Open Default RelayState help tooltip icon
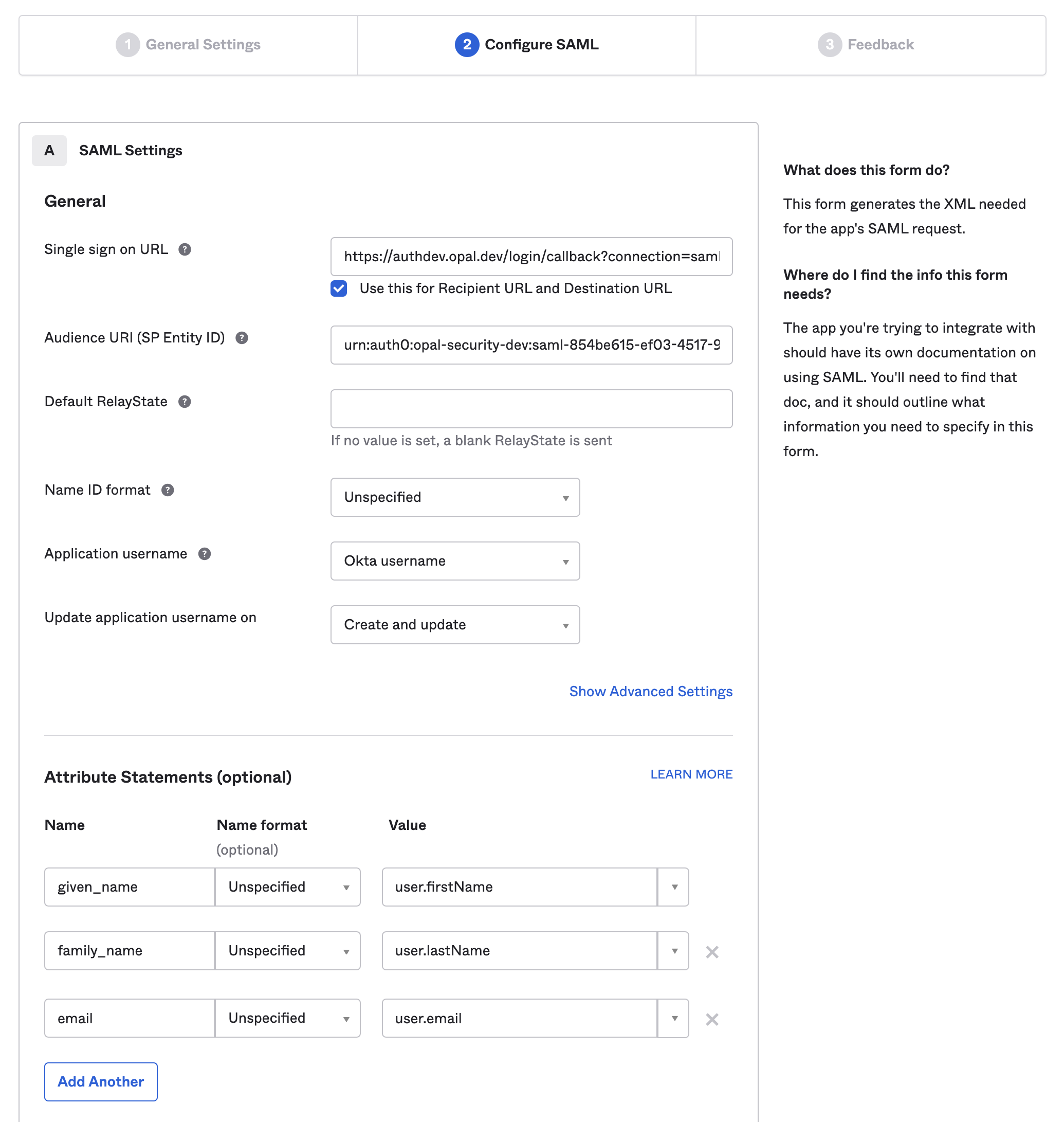Viewport: 1064px width, 1122px height. tap(185, 402)
